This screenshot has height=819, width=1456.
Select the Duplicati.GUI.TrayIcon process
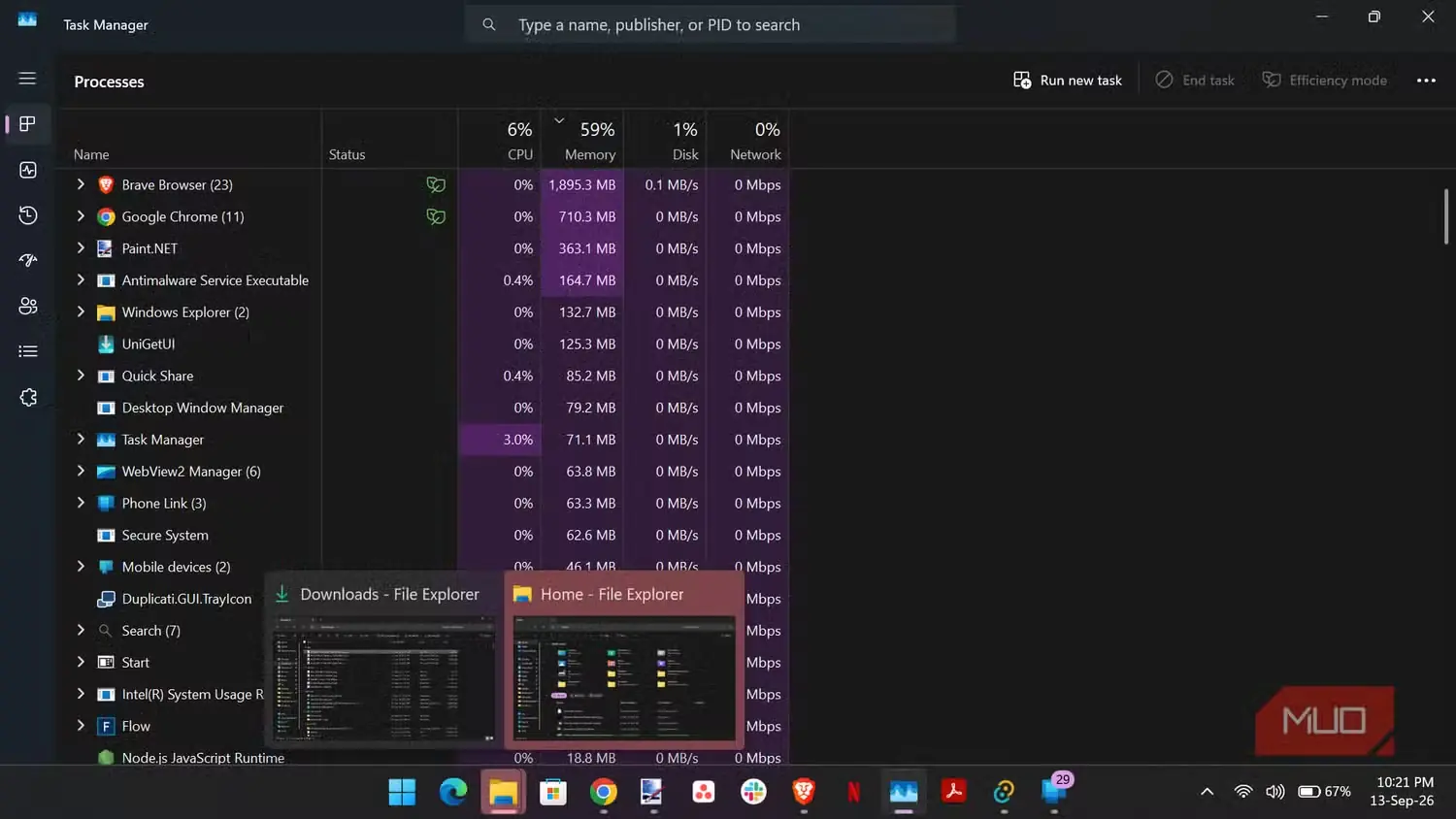click(186, 599)
